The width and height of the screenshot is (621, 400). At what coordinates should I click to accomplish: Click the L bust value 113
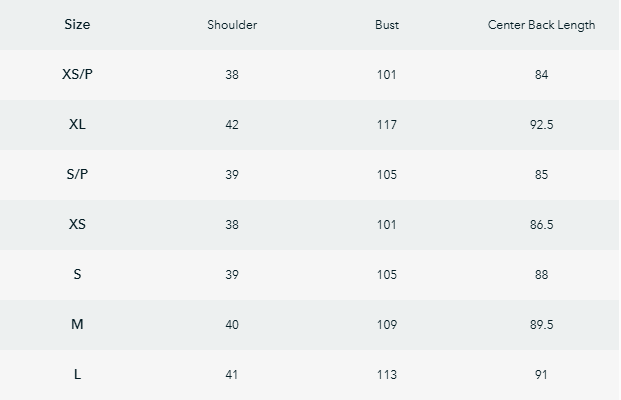pos(387,375)
